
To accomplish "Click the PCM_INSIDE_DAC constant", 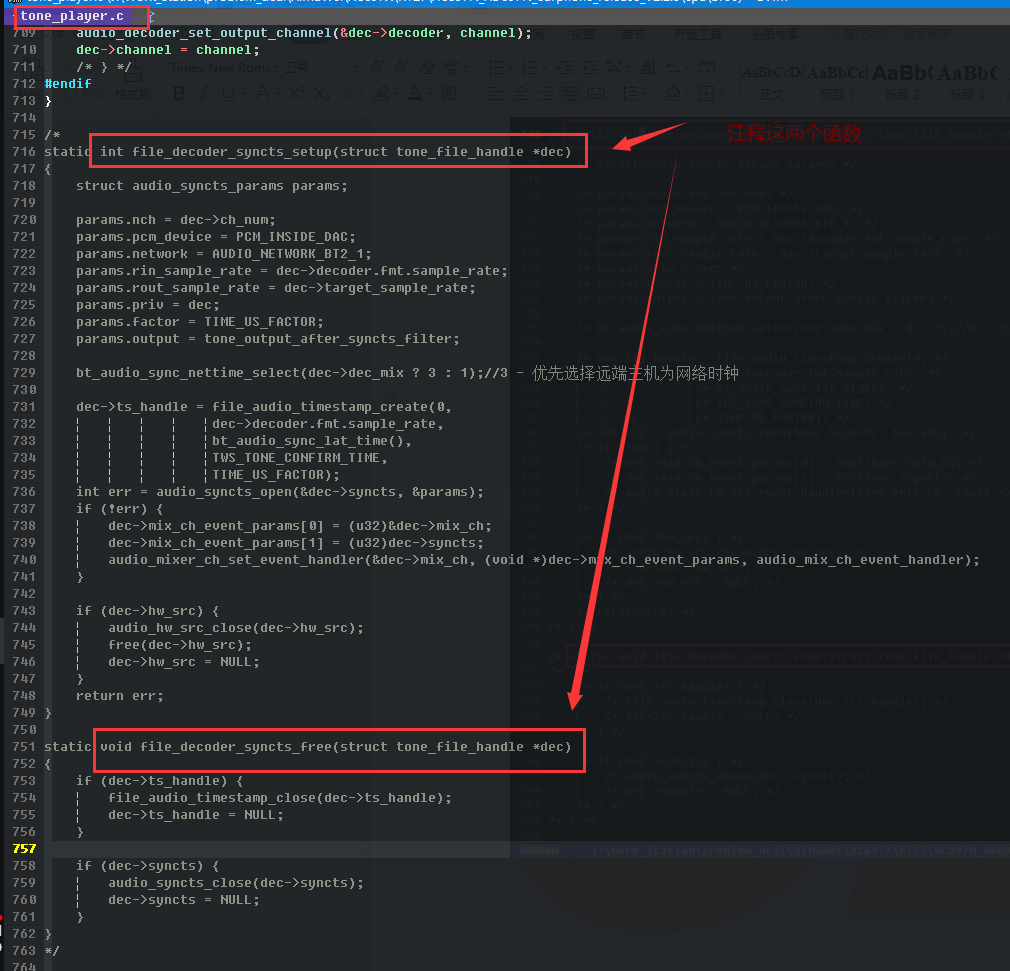I will (292, 237).
